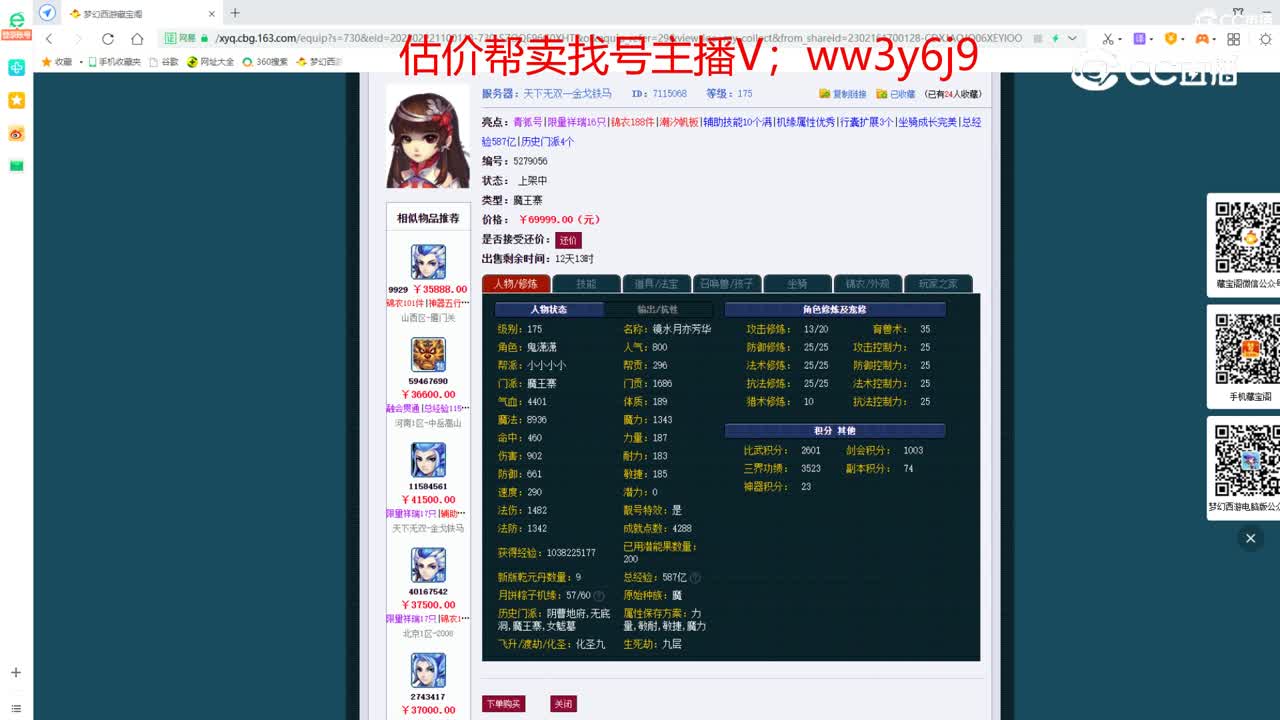Switch to the 道具/法宝 tab
1280x720 pixels.
[656, 284]
